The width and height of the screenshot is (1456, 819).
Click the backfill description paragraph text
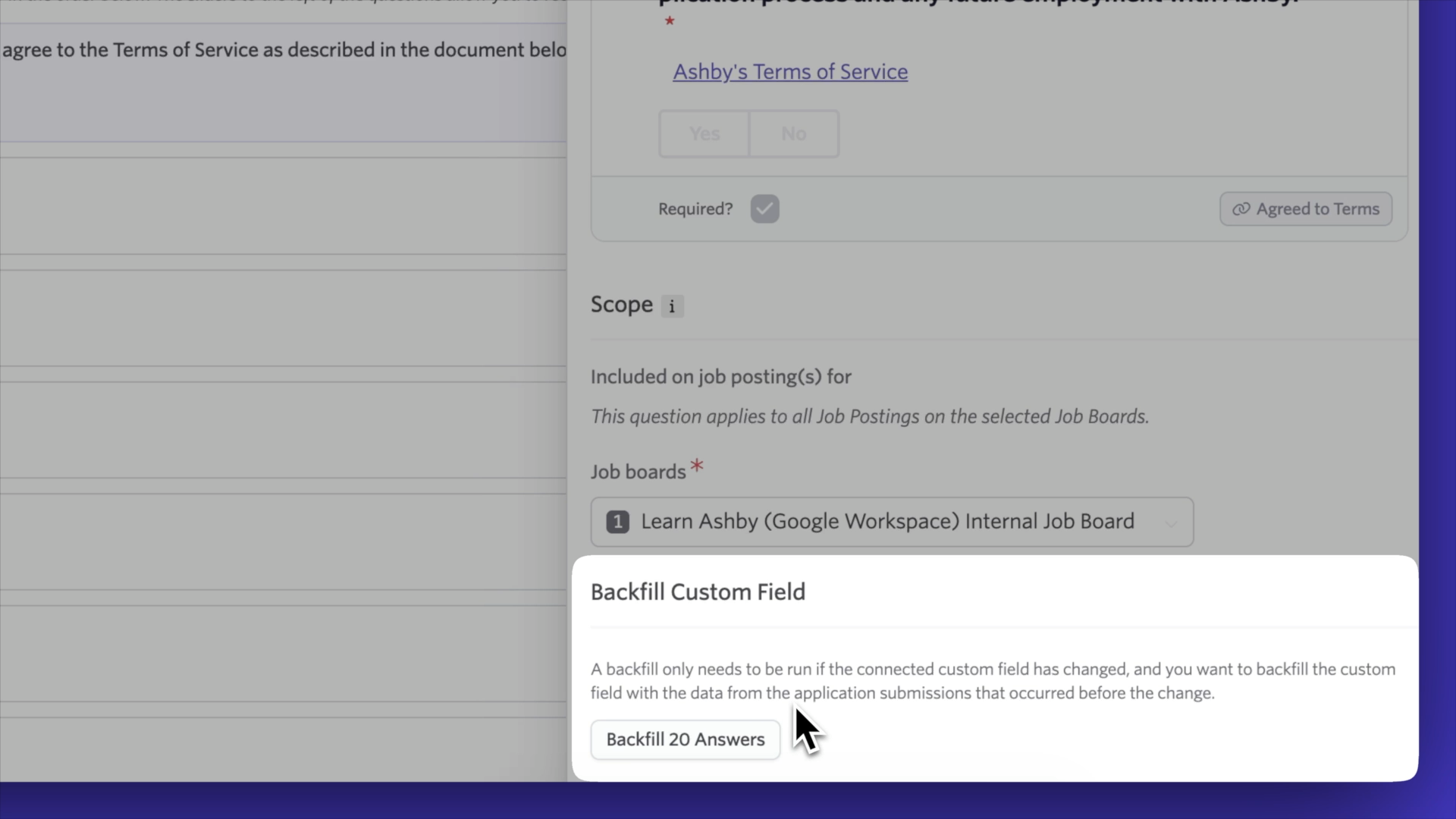click(x=993, y=681)
